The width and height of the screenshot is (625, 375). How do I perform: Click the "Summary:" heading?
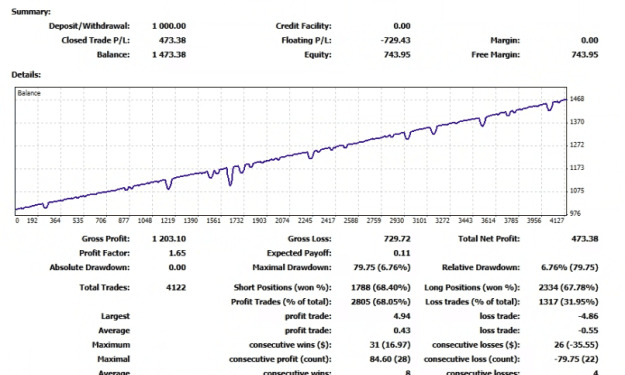pyautogui.click(x=31, y=12)
